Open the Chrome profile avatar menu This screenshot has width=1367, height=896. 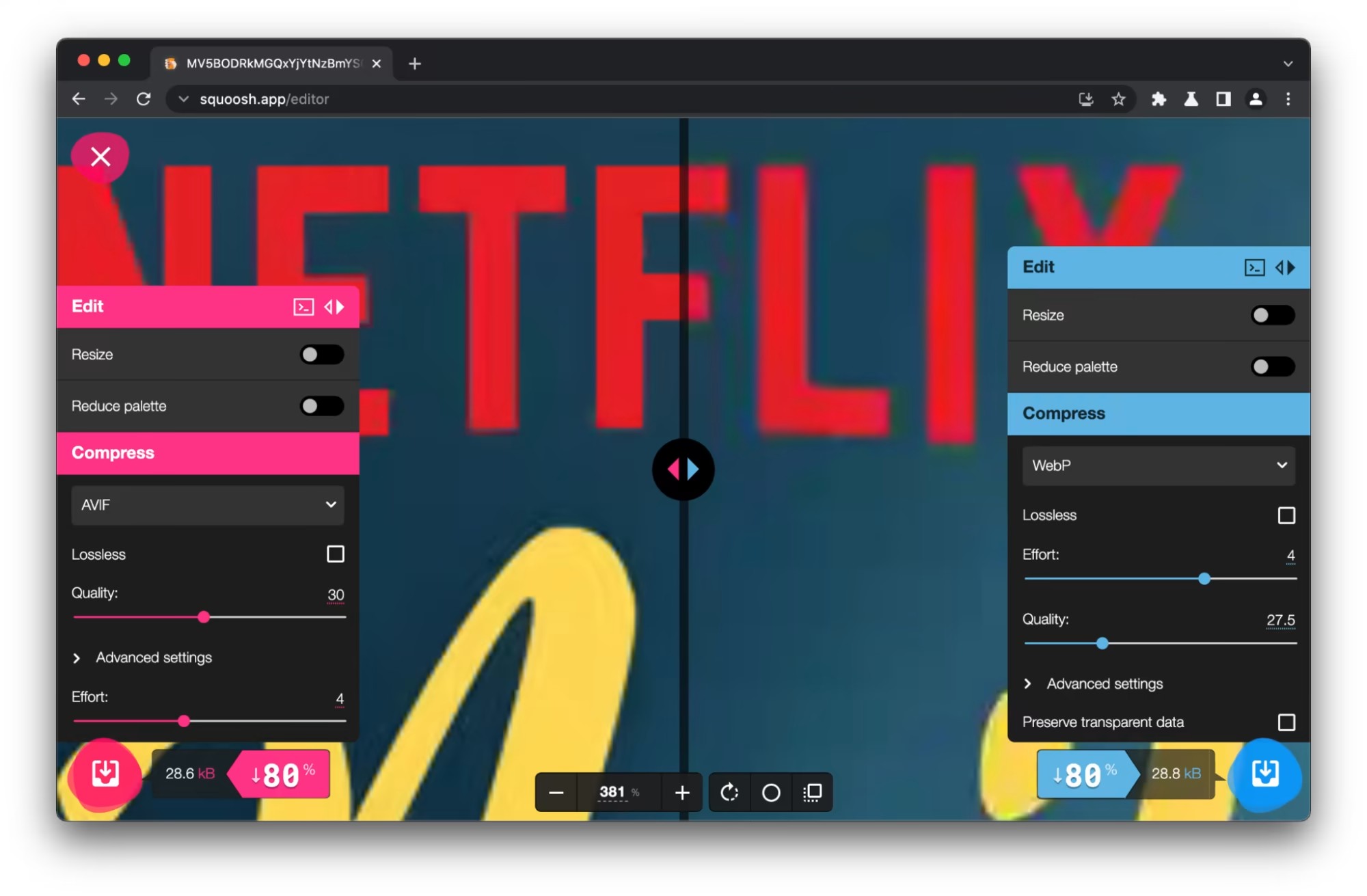pos(1256,99)
